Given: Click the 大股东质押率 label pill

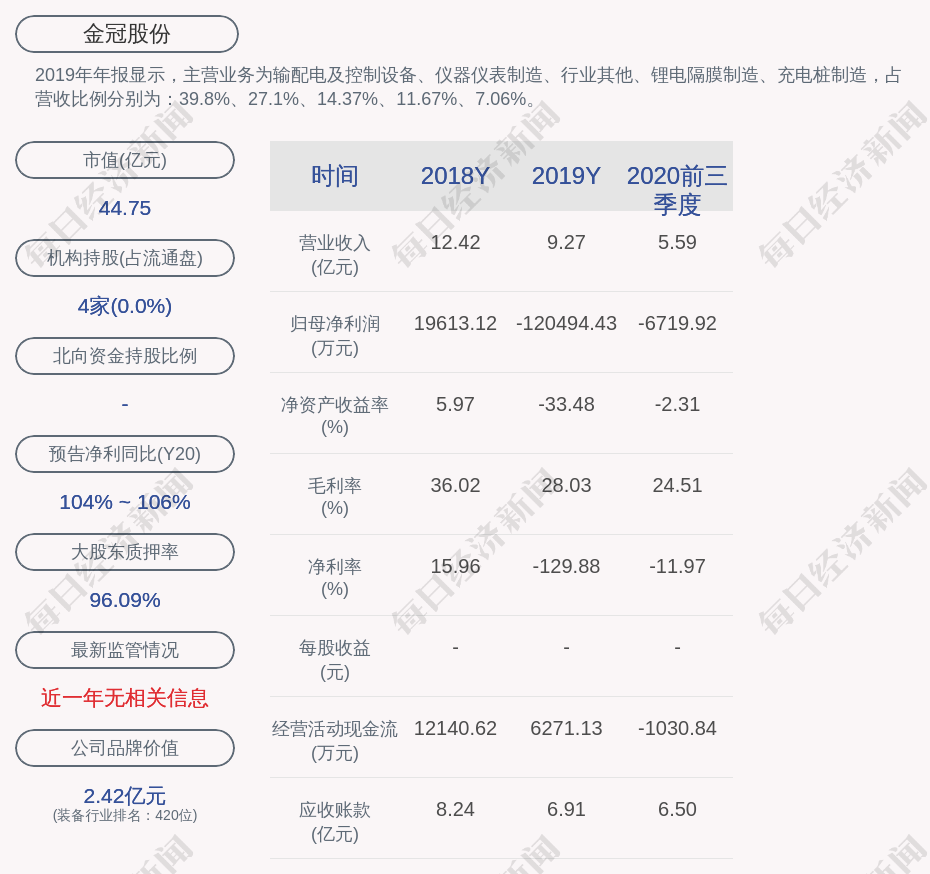Looking at the screenshot, I should [125, 552].
